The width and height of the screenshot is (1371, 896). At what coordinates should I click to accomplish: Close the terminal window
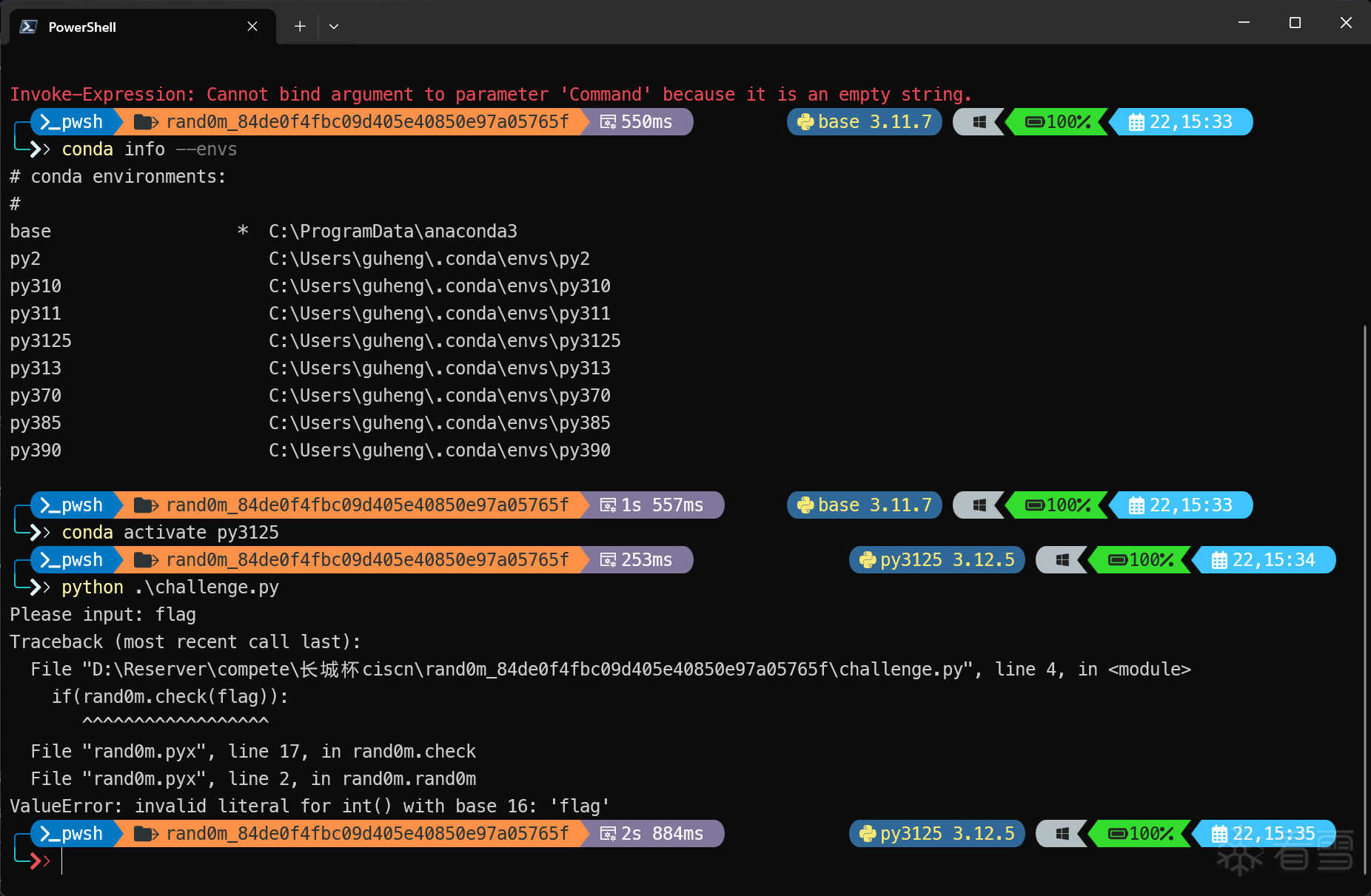[x=1346, y=23]
